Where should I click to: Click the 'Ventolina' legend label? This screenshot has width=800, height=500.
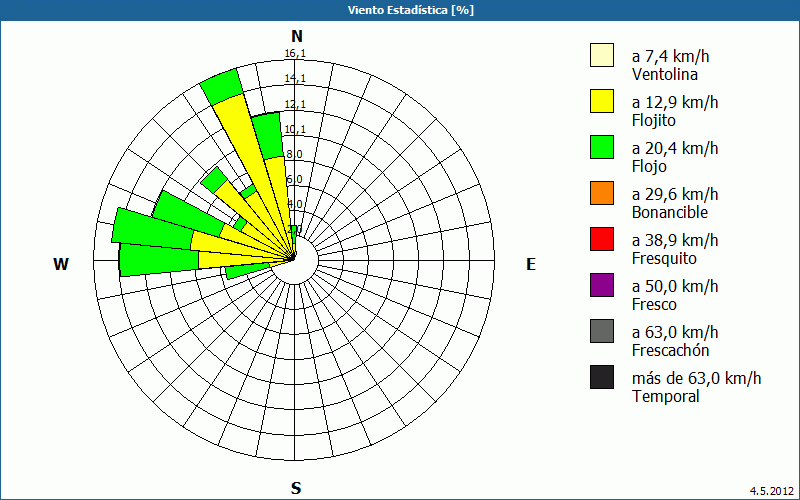[x=665, y=74]
